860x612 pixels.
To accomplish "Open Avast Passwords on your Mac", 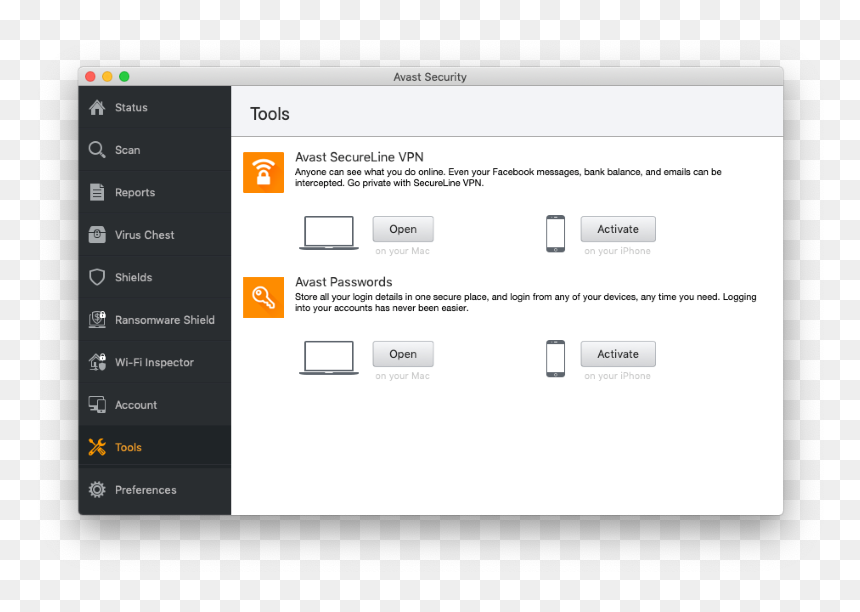I will pos(403,354).
